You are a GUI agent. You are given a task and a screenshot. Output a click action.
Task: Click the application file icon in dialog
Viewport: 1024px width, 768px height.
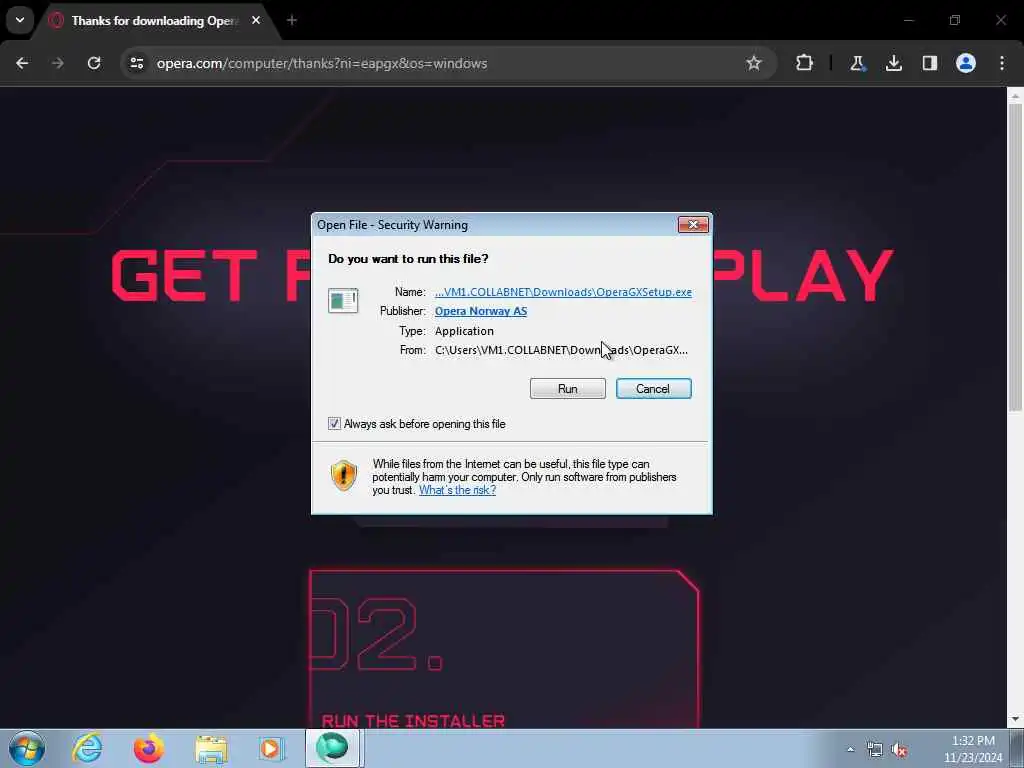click(x=343, y=301)
